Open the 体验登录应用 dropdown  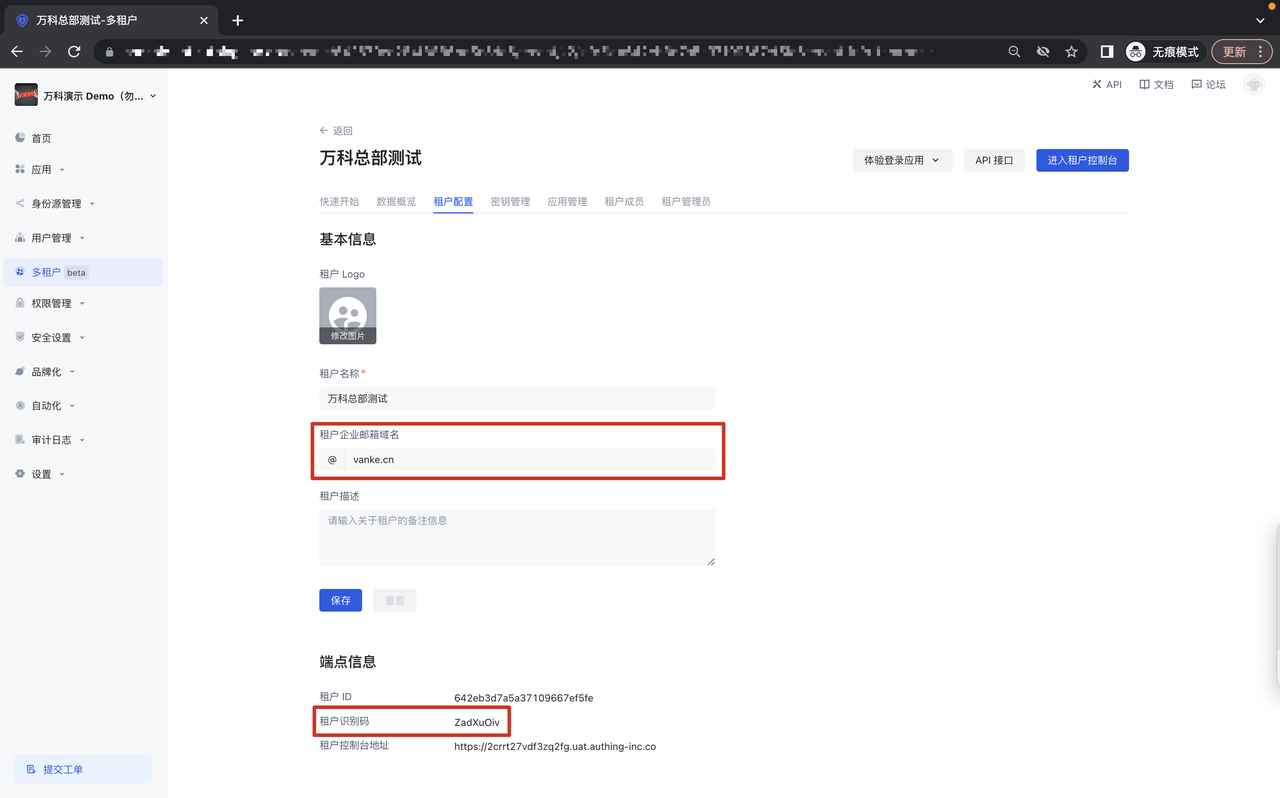tap(901, 160)
